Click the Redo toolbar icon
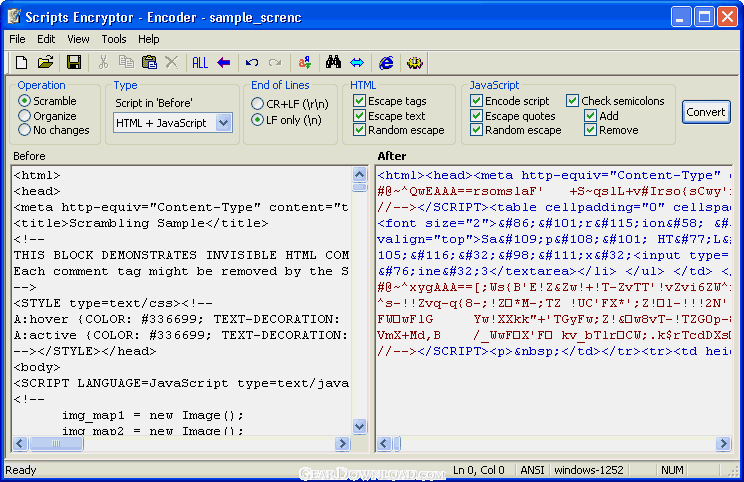Screen dimensions: 744x482 pos(275,62)
